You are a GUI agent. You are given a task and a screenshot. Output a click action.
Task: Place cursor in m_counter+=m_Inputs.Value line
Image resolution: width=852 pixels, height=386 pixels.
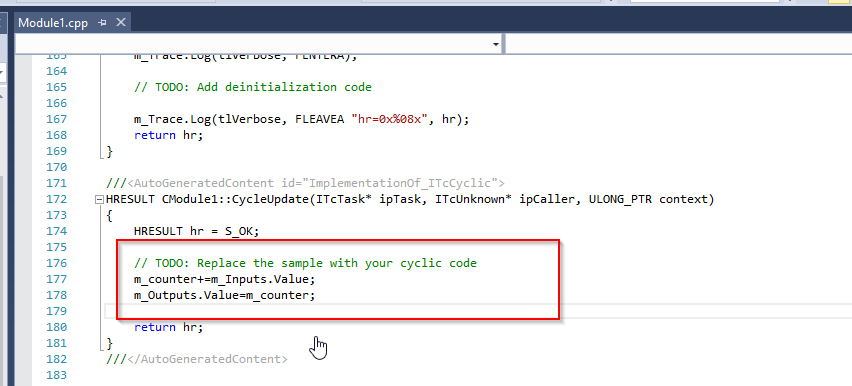224,279
